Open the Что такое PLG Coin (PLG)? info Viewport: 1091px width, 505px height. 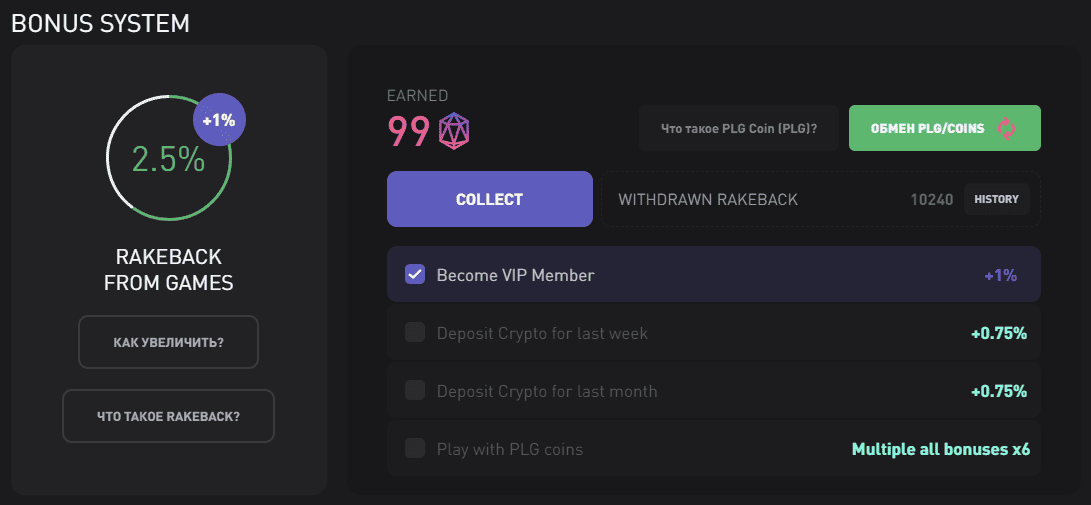tap(739, 128)
